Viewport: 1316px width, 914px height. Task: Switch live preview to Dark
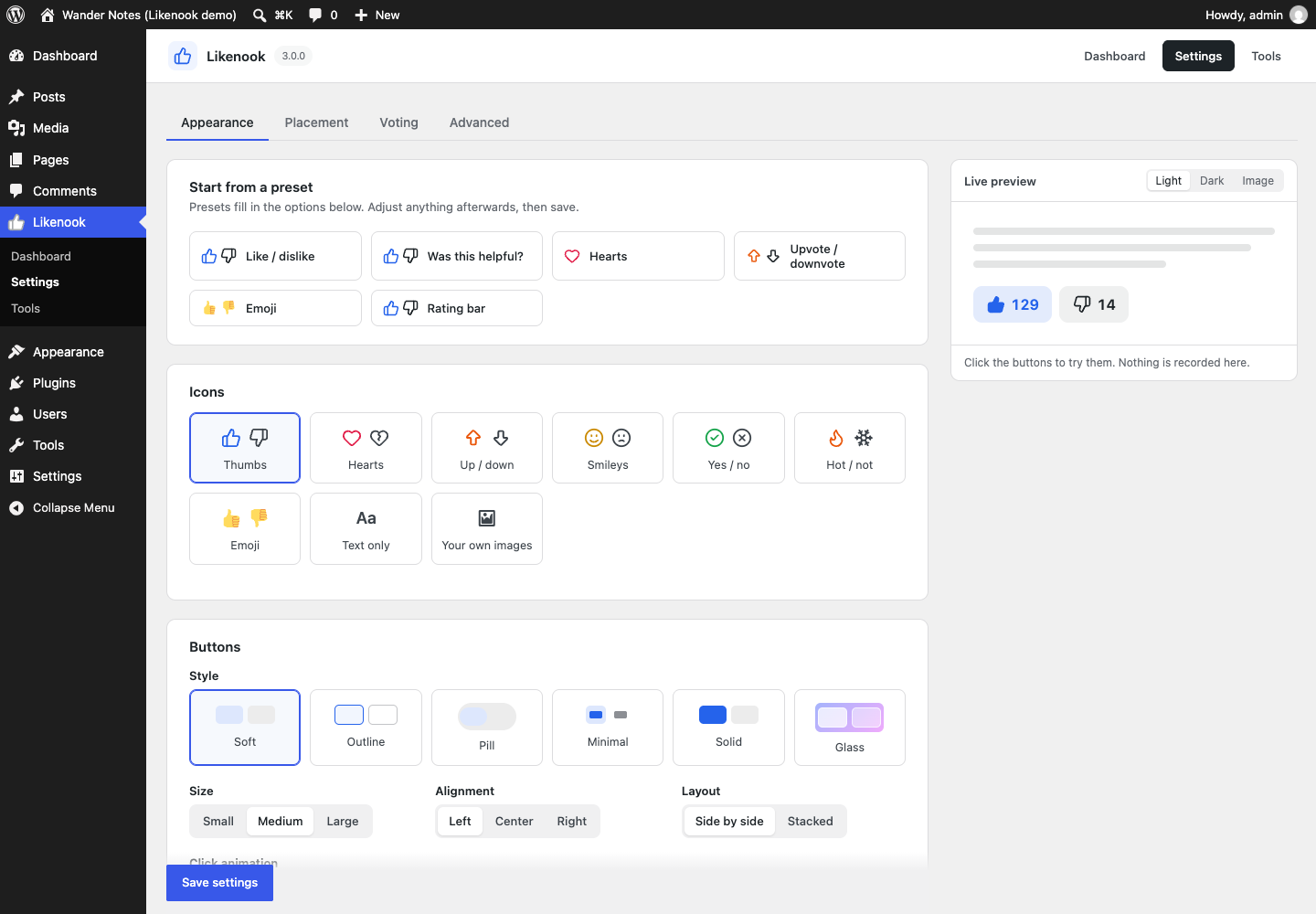tap(1212, 181)
